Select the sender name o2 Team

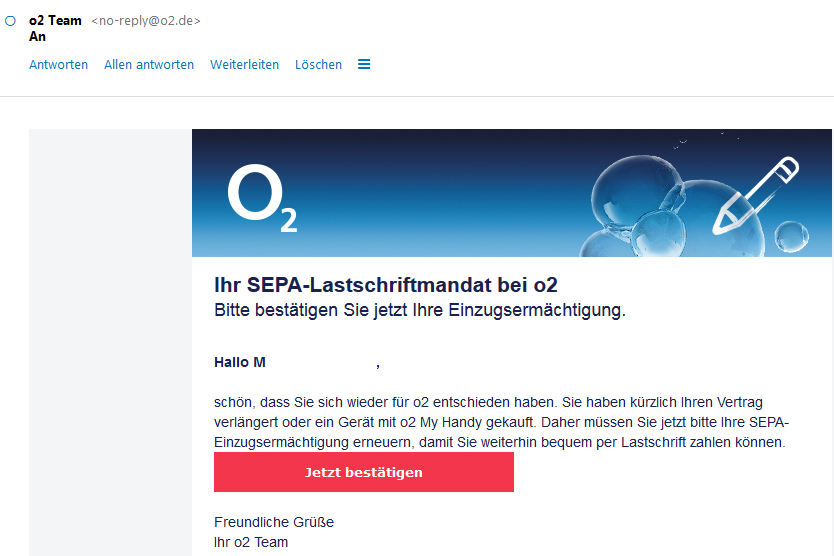pyautogui.click(x=55, y=21)
